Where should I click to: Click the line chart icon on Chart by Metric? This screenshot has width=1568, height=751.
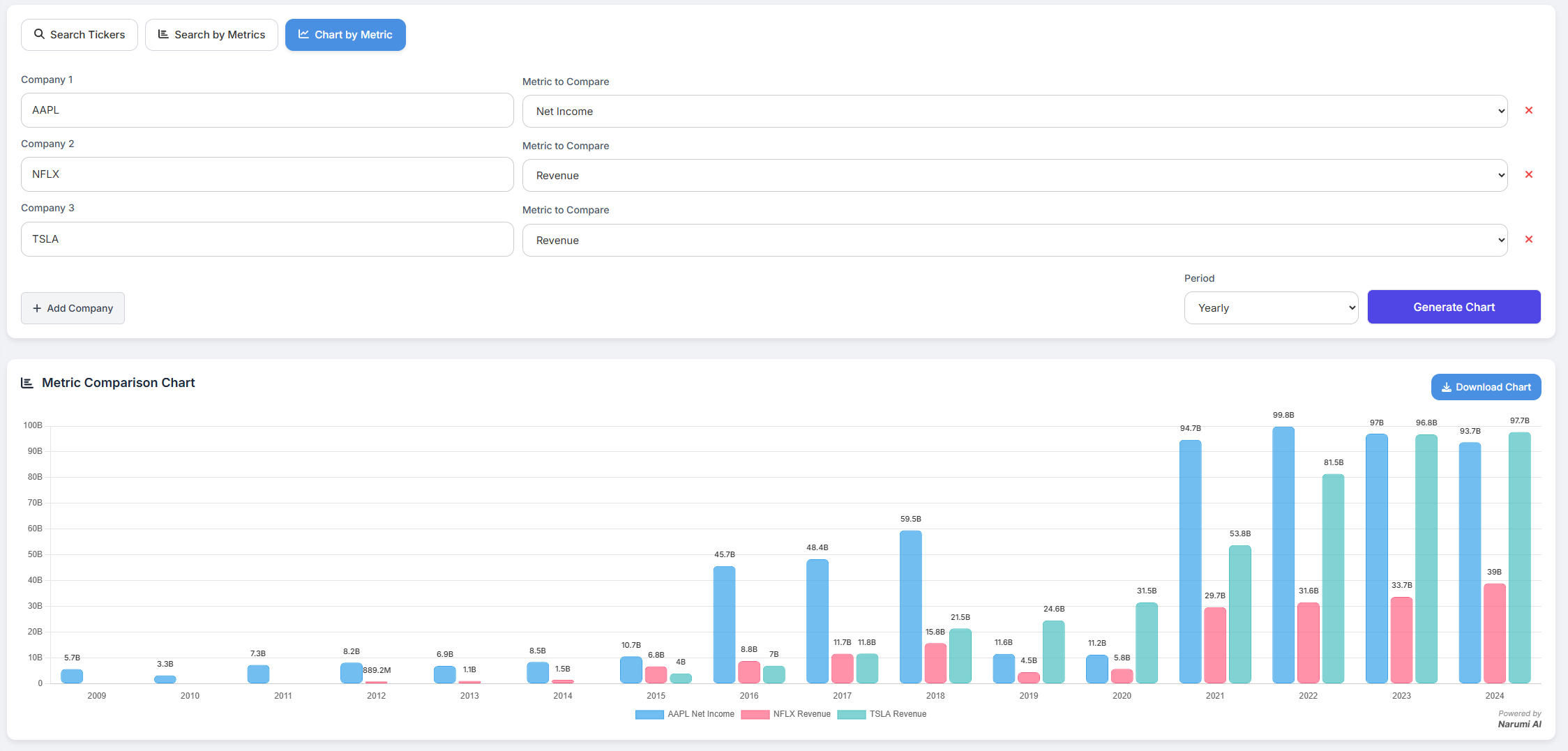(305, 34)
